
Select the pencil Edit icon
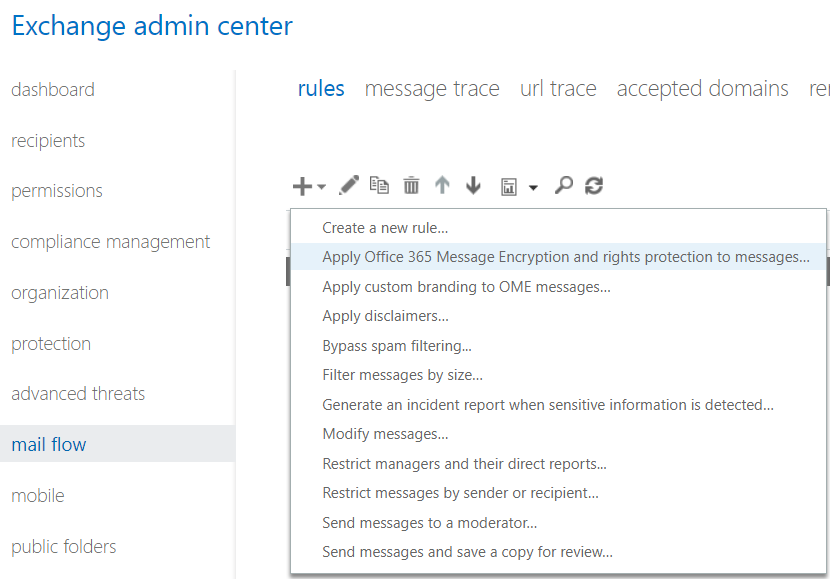(x=348, y=185)
